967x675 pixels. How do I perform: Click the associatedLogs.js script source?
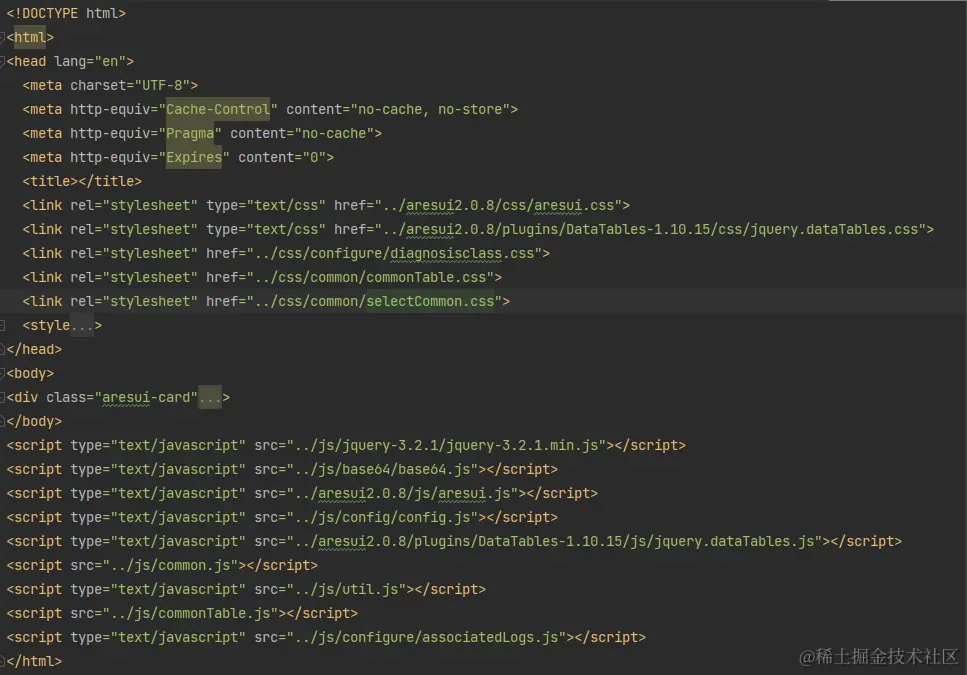[426, 638]
